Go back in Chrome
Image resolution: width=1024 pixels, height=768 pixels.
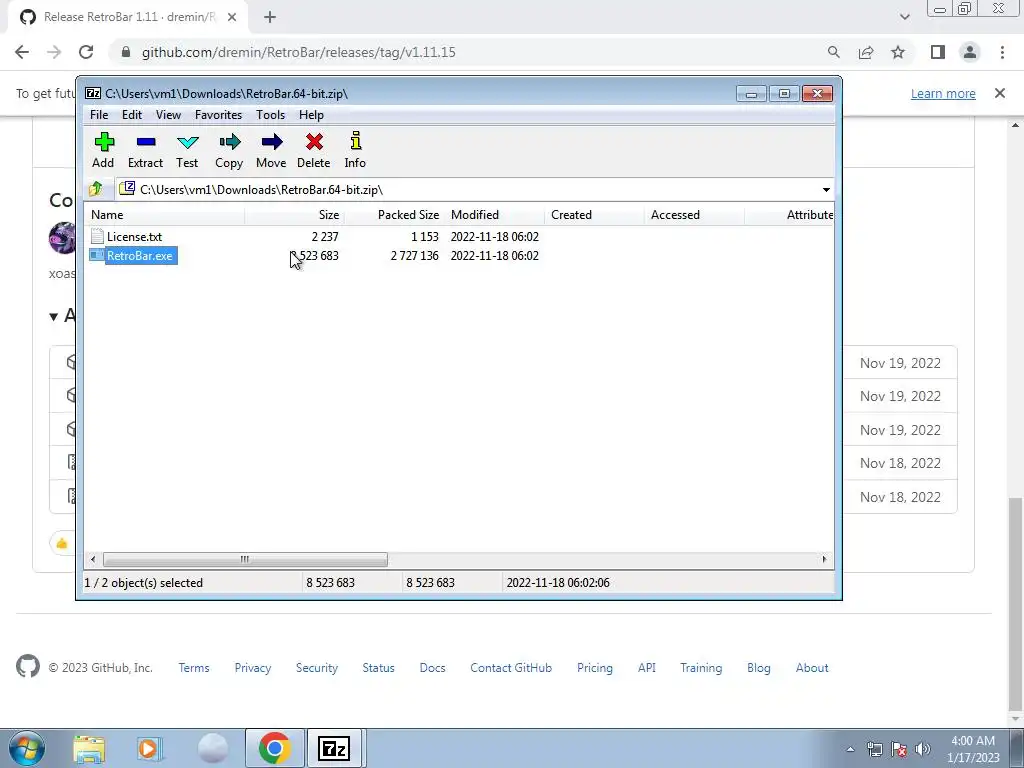coord(22,52)
